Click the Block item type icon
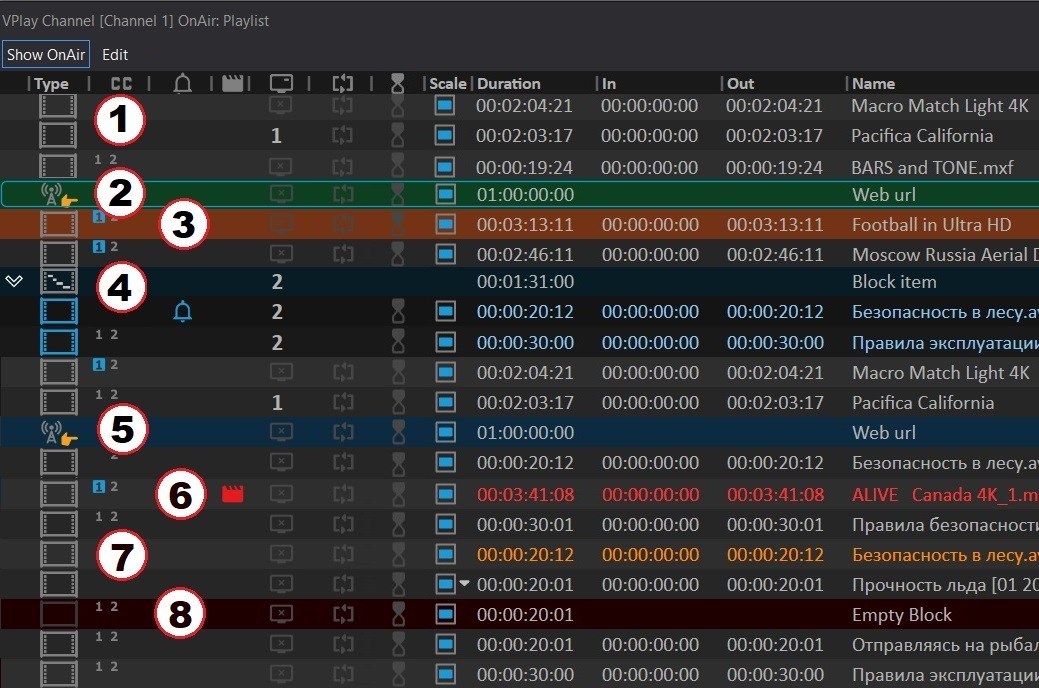The width and height of the screenshot is (1039, 688). (58, 282)
